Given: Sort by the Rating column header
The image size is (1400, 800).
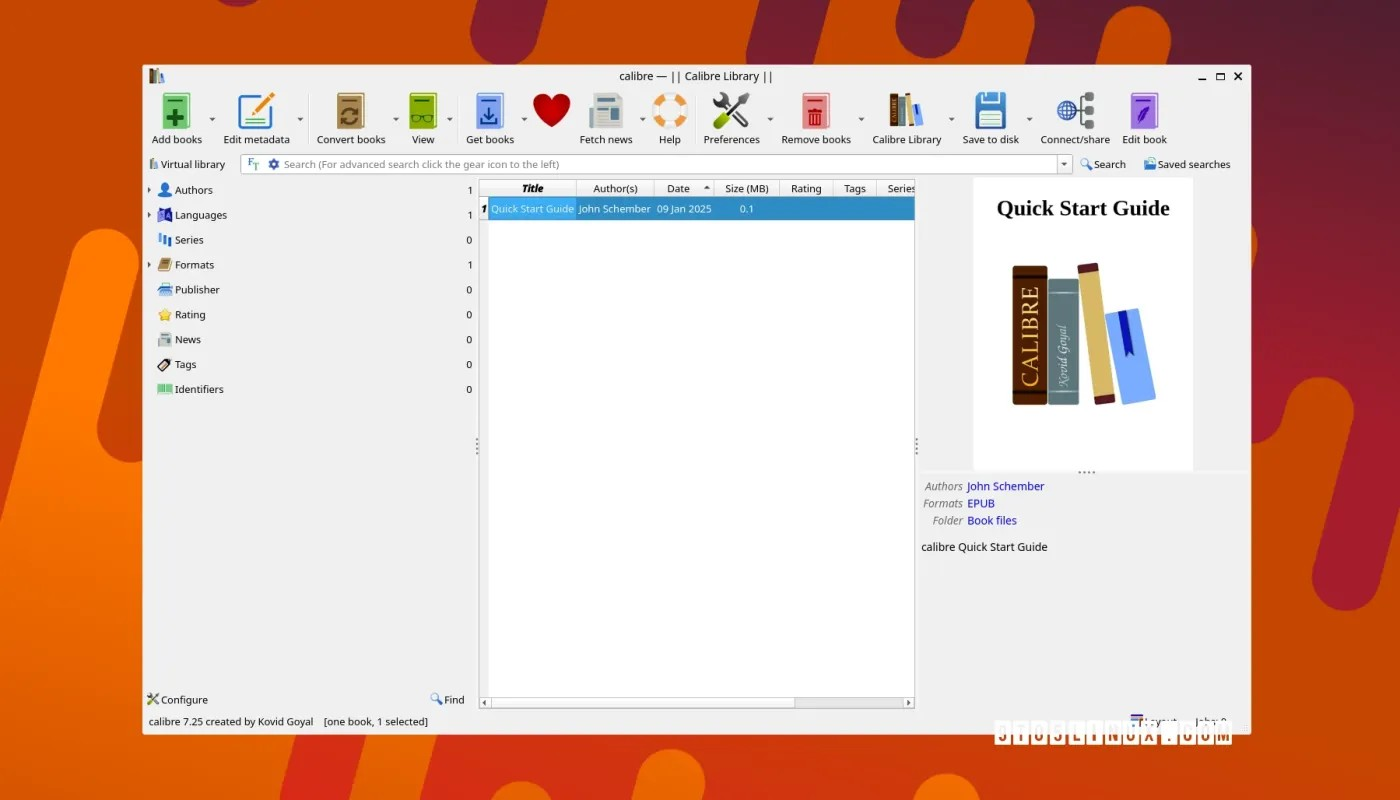Looking at the screenshot, I should pos(806,188).
